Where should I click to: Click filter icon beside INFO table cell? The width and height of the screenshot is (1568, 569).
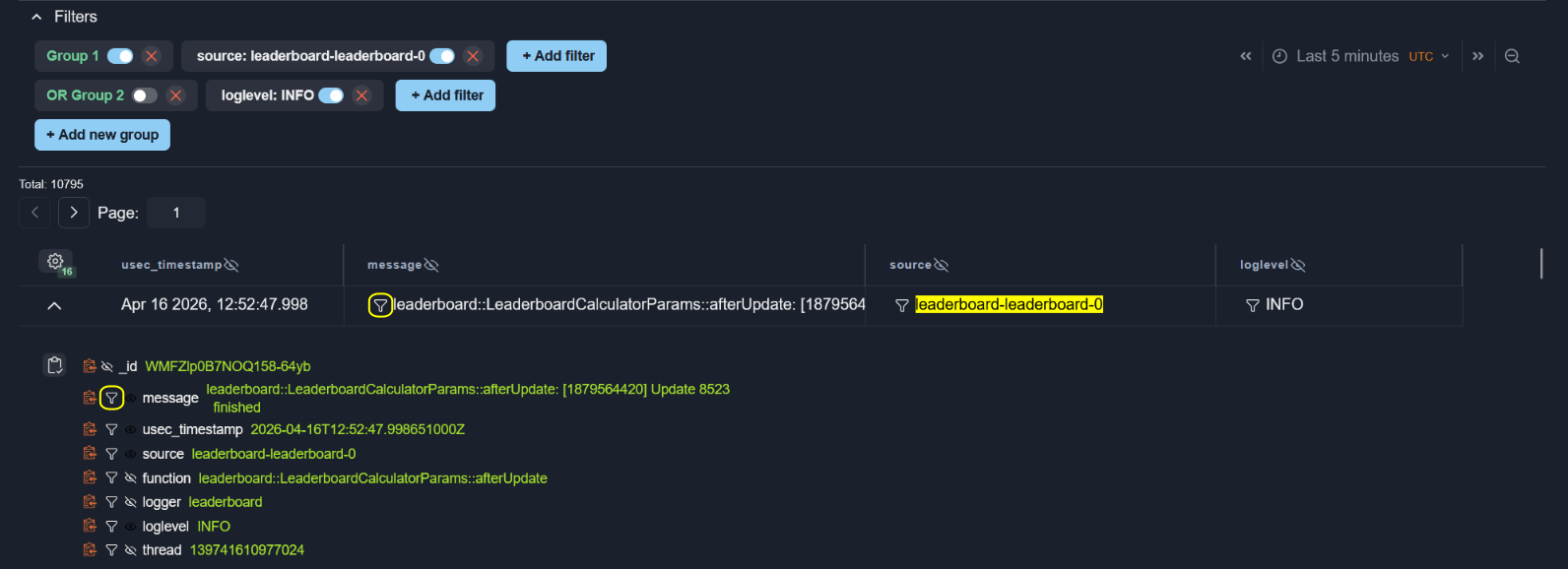(1252, 305)
